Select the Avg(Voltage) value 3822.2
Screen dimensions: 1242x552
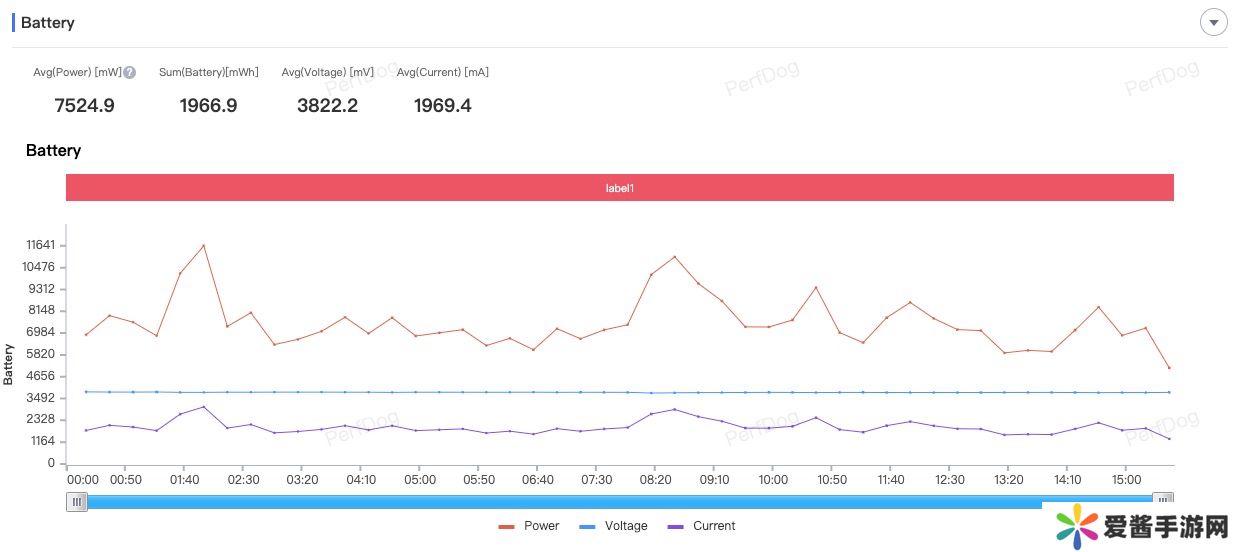[x=327, y=106]
